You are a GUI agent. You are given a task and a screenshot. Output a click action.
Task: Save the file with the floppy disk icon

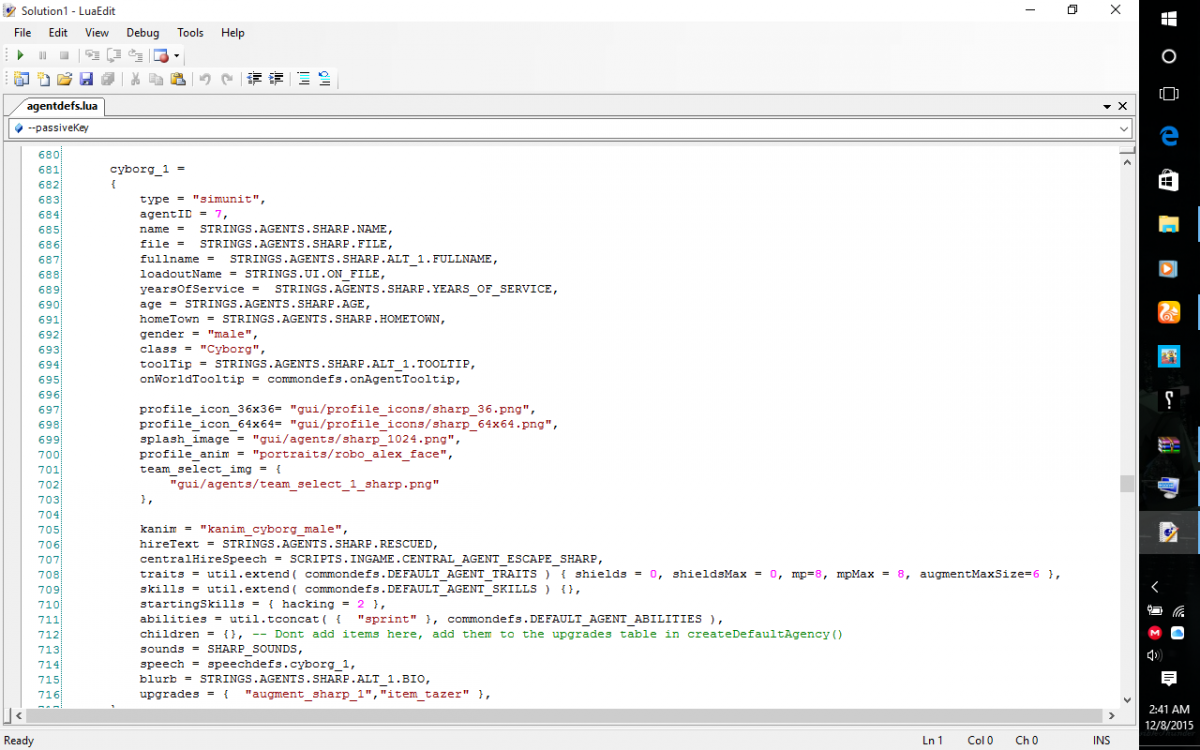click(x=86, y=79)
